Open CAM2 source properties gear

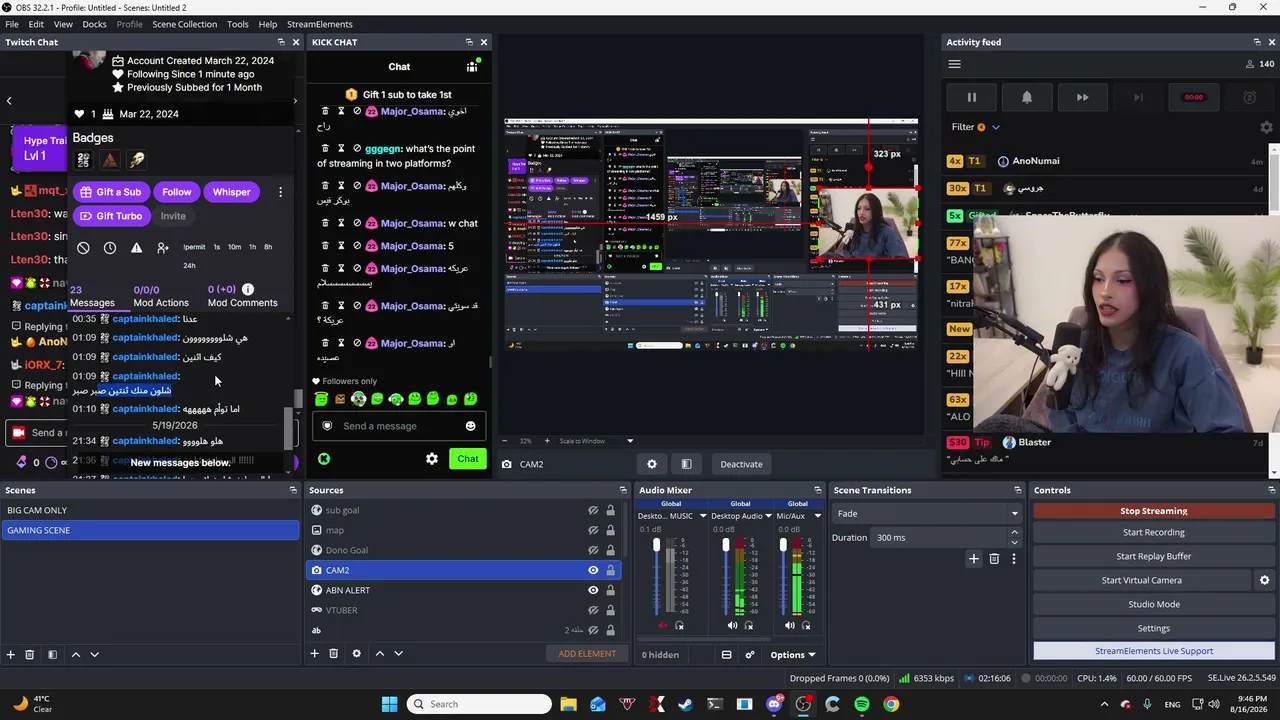[x=652, y=464]
